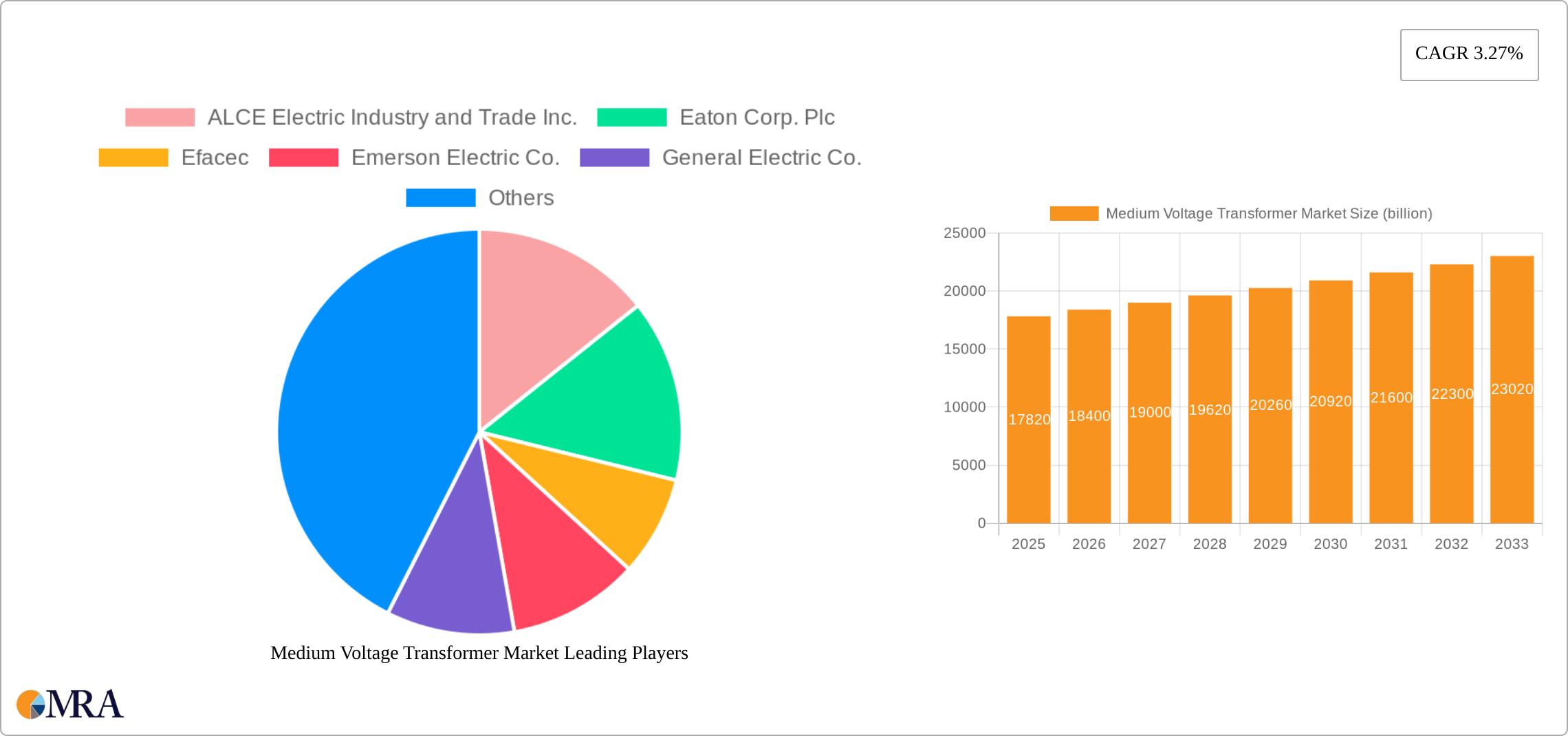Click the 2029 axis label
The width and height of the screenshot is (1568, 736).
click(1270, 544)
